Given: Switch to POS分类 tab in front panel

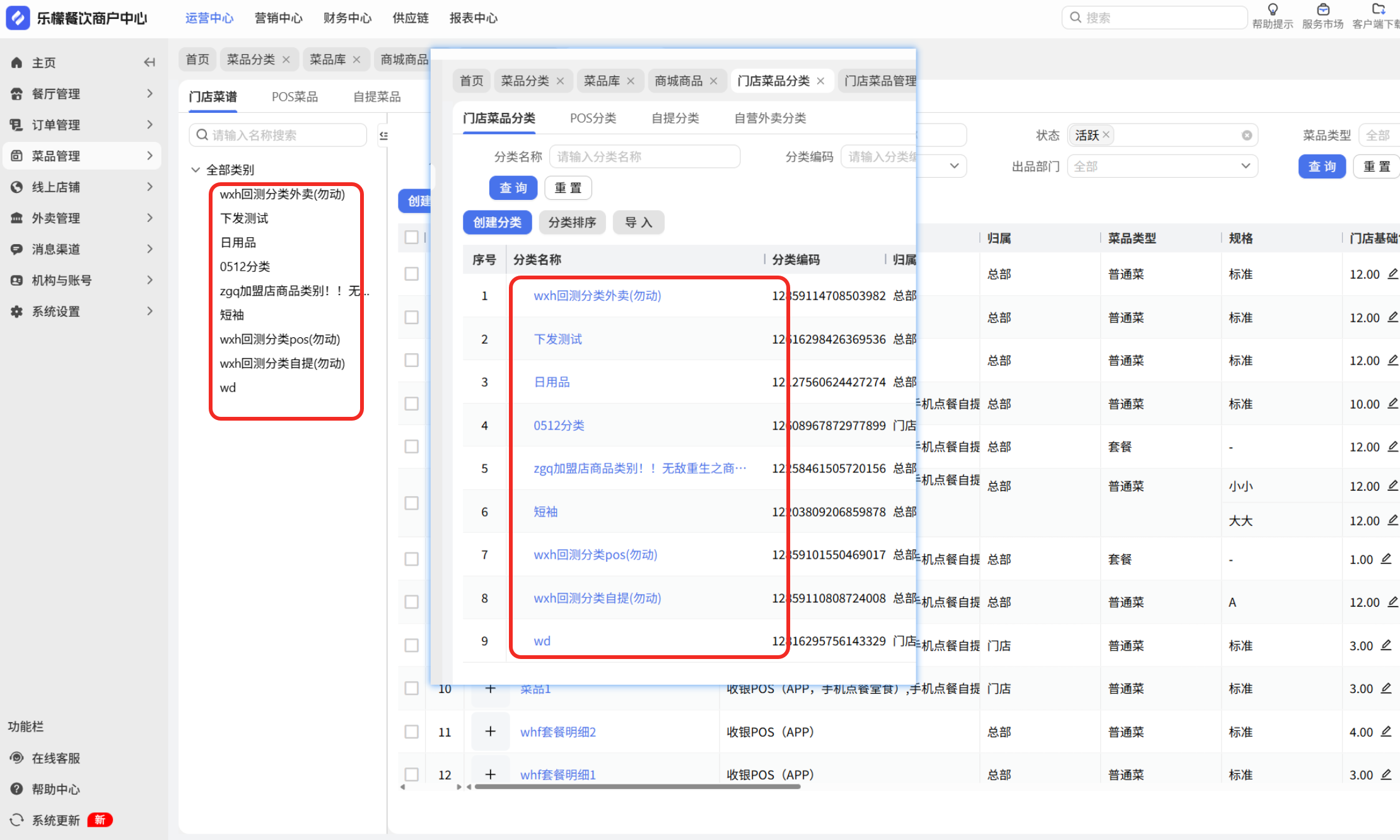Looking at the screenshot, I should (593, 118).
